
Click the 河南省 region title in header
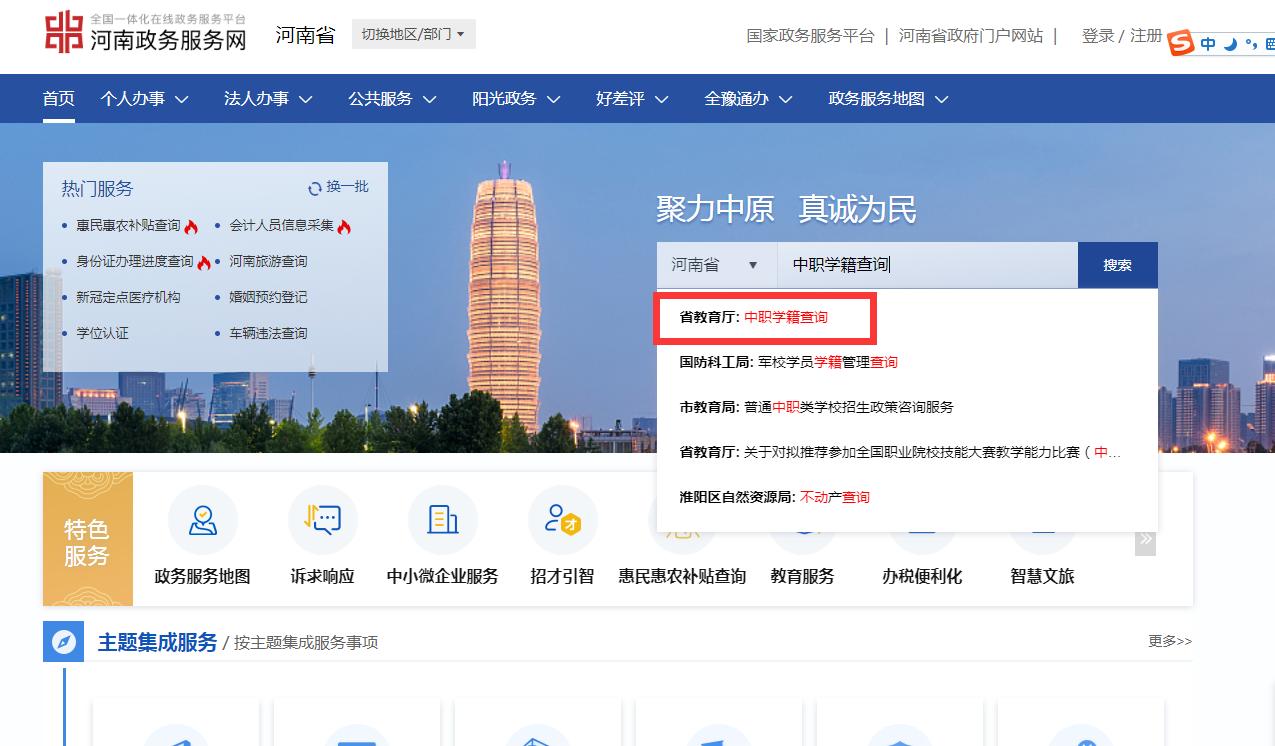(x=305, y=35)
